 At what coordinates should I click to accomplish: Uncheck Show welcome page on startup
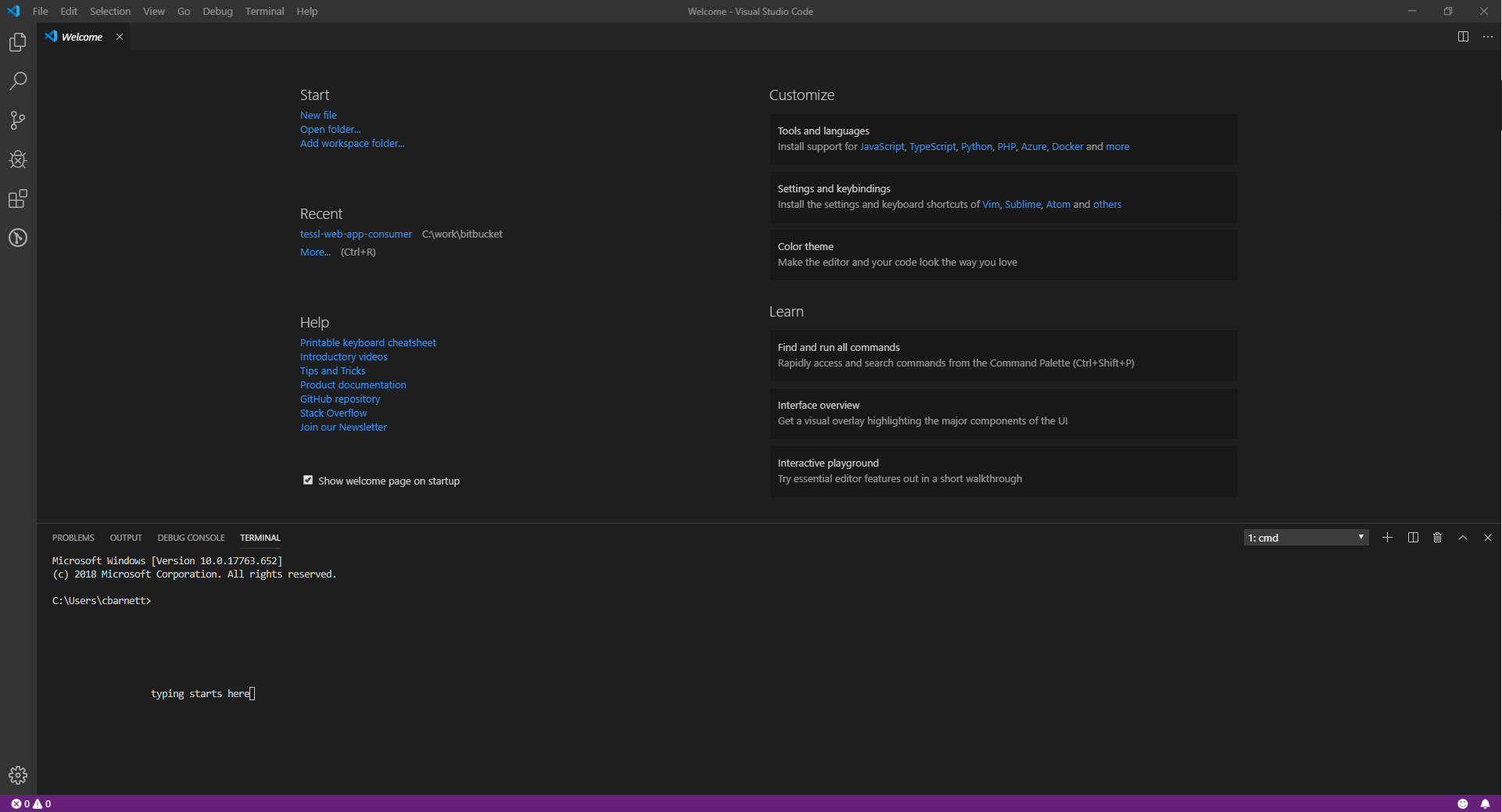(x=307, y=480)
